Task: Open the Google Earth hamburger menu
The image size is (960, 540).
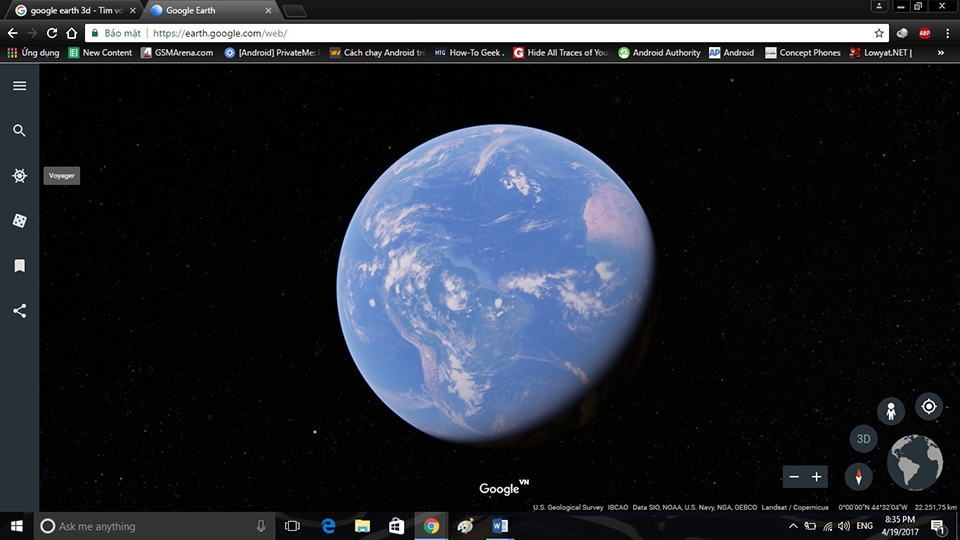Action: 20,86
